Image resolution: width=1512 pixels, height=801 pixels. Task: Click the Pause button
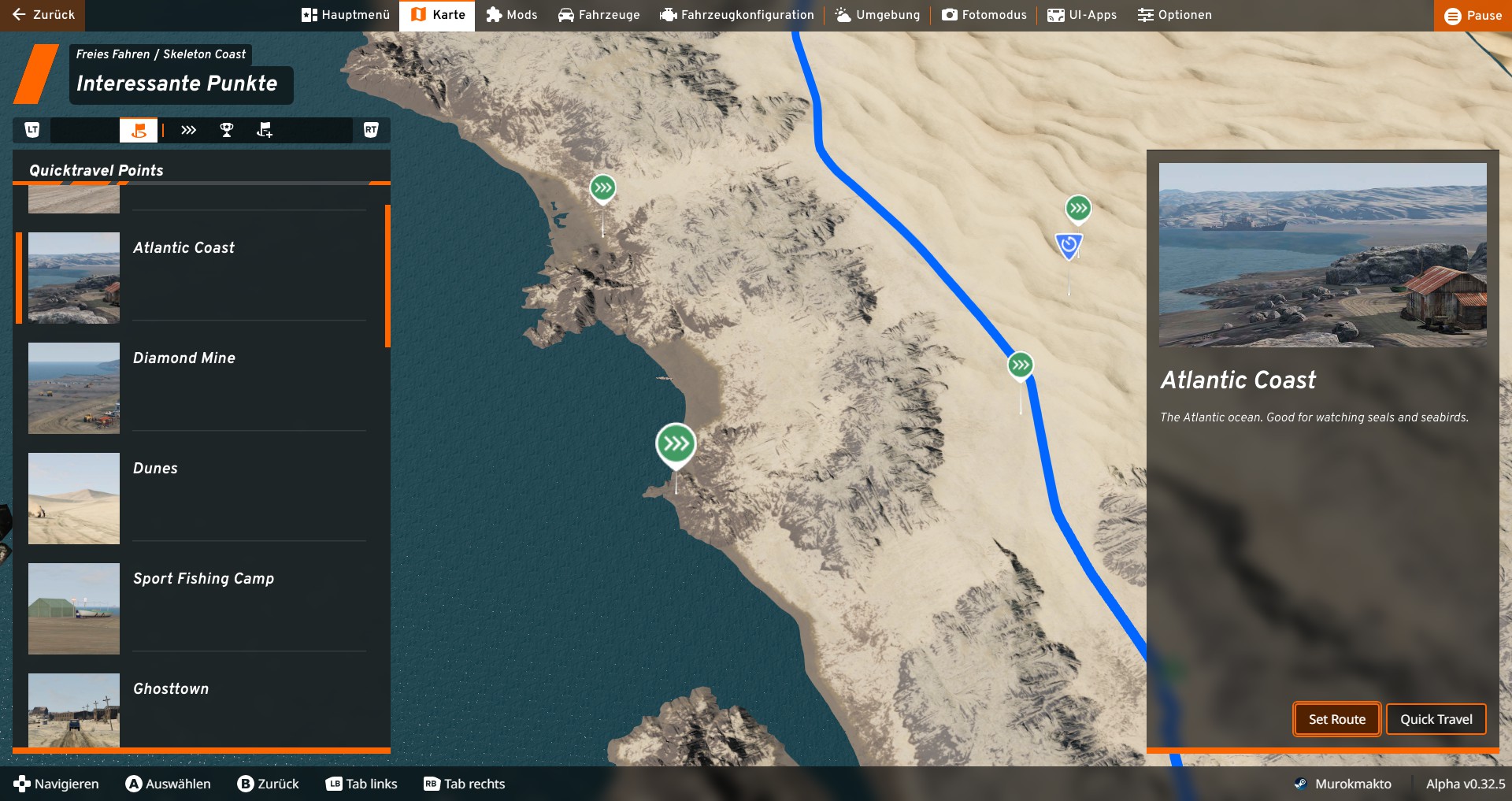click(x=1473, y=16)
